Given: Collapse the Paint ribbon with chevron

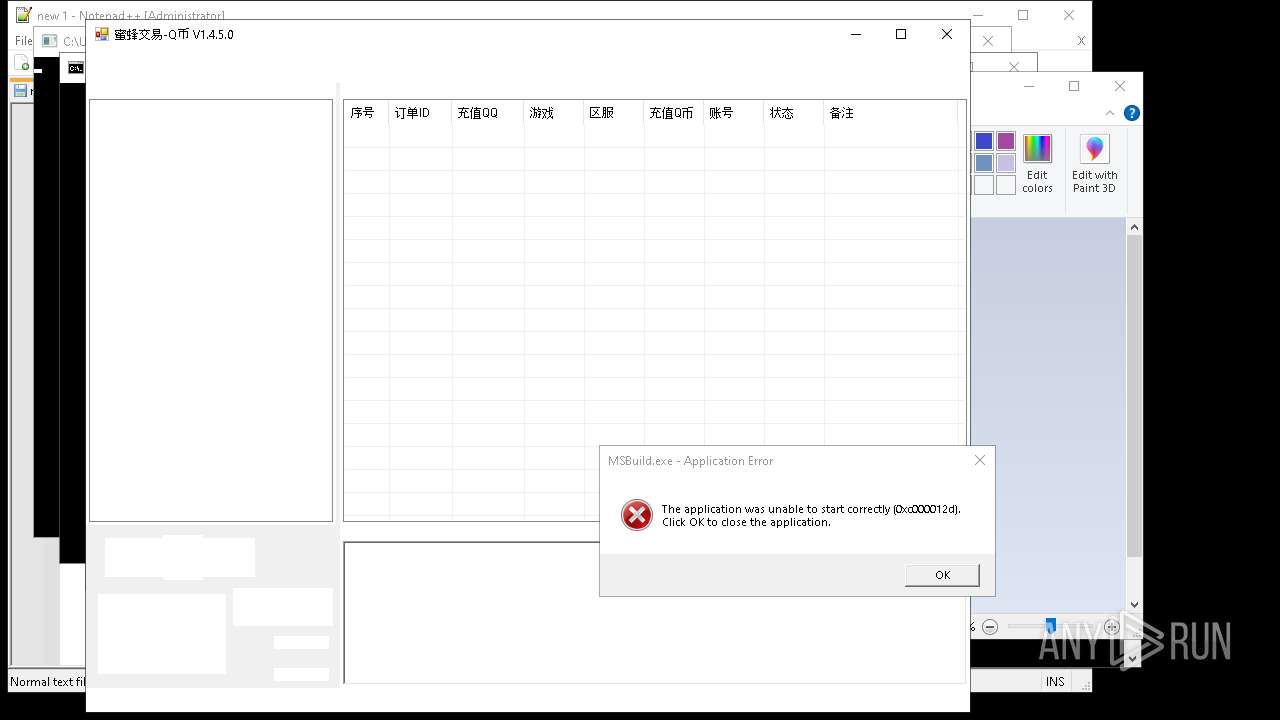Looking at the screenshot, I should 1110,113.
